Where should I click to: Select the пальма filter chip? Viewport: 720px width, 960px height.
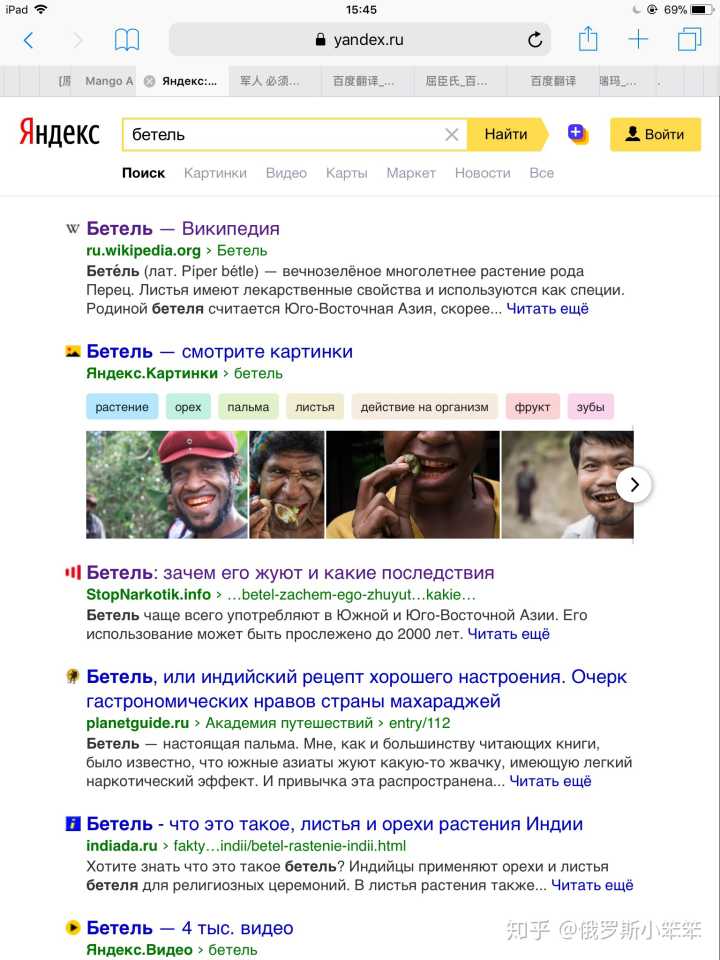(x=248, y=407)
